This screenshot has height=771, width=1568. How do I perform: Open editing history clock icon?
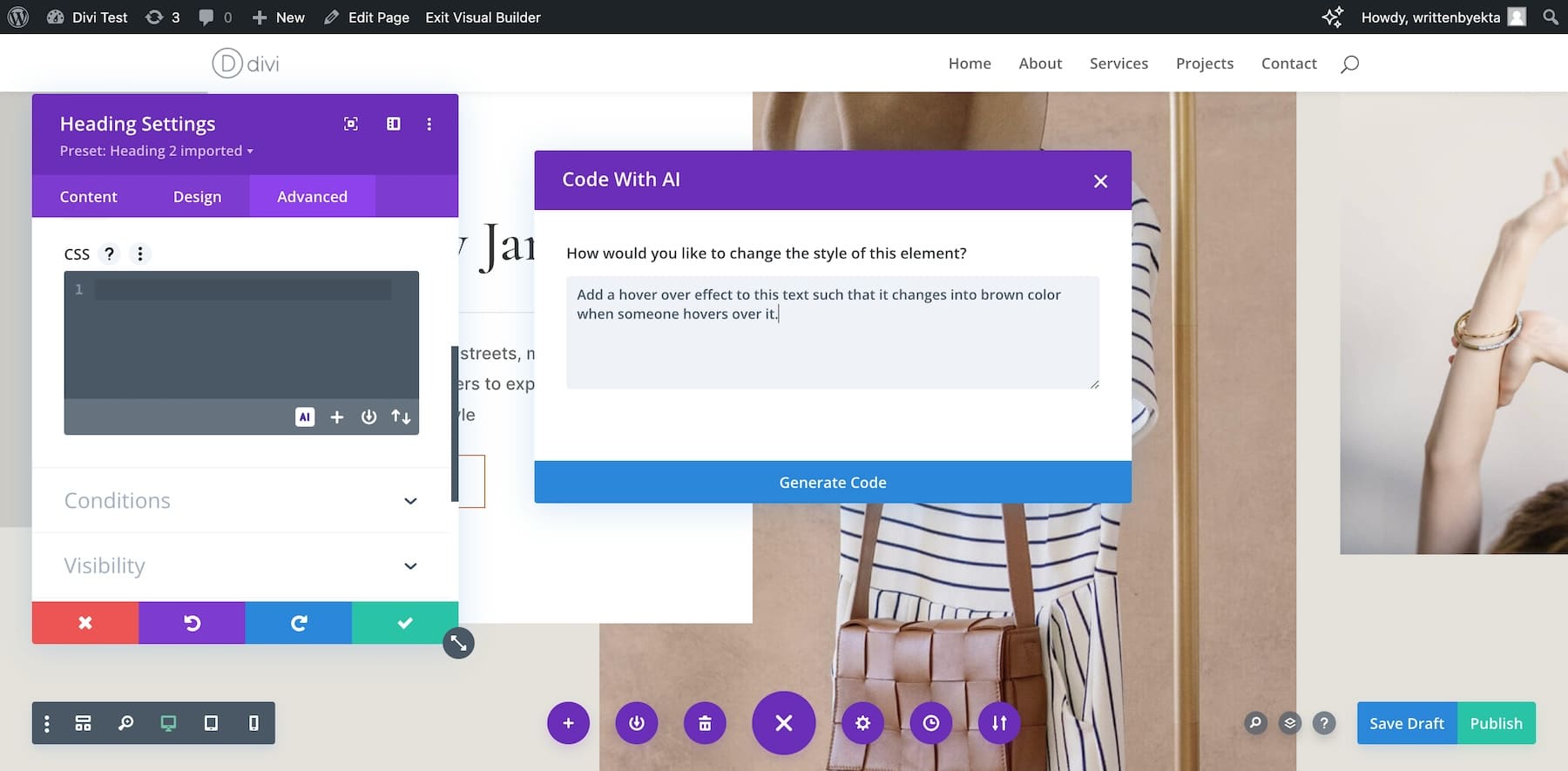931,723
